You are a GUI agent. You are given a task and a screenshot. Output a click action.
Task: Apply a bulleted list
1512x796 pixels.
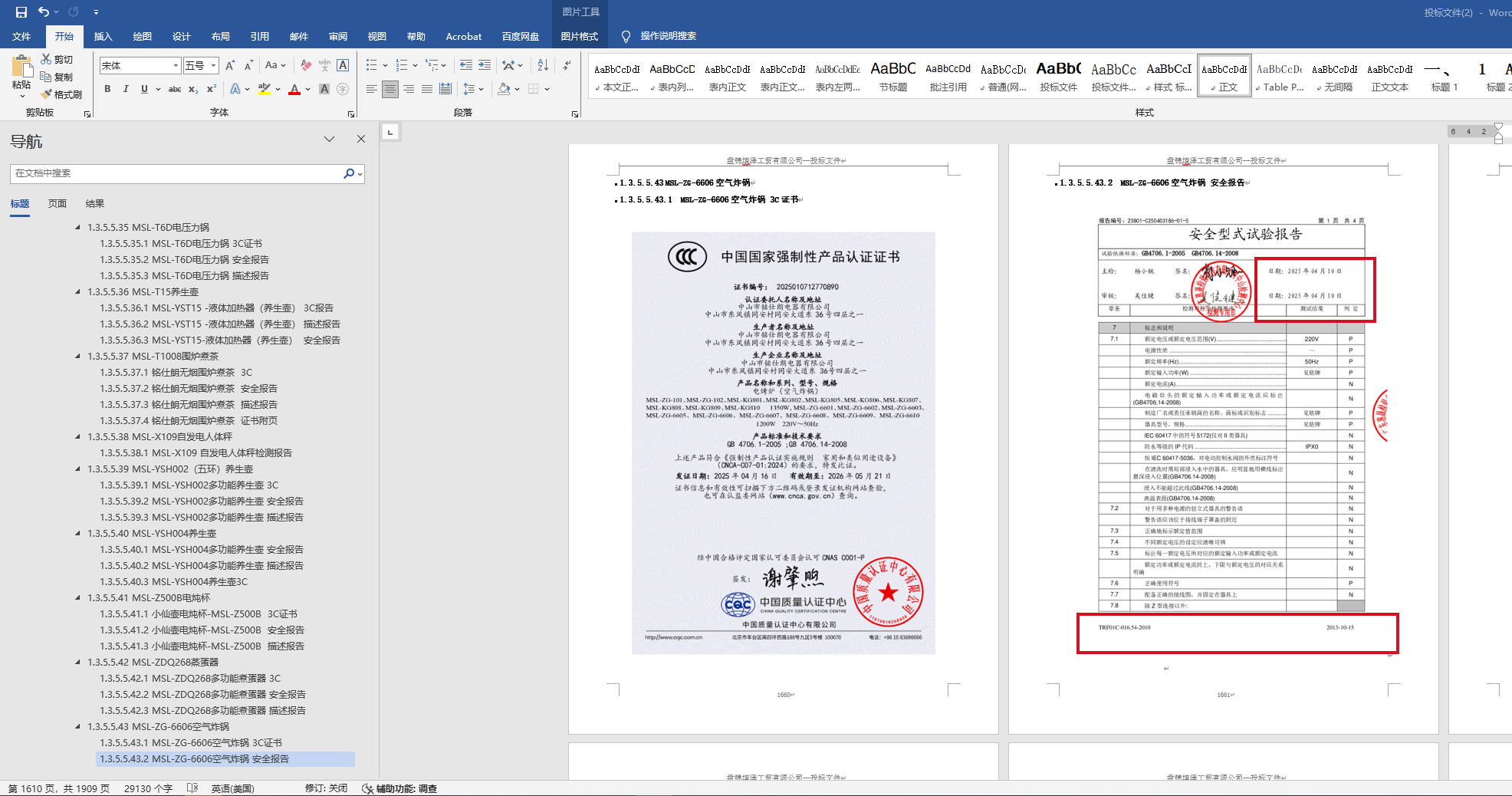372,65
